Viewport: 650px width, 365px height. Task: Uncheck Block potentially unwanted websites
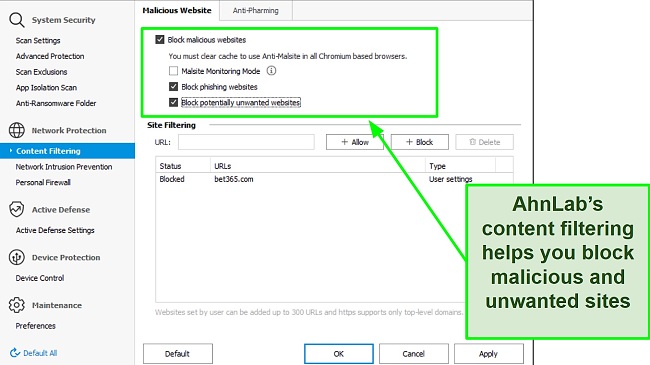(x=173, y=102)
